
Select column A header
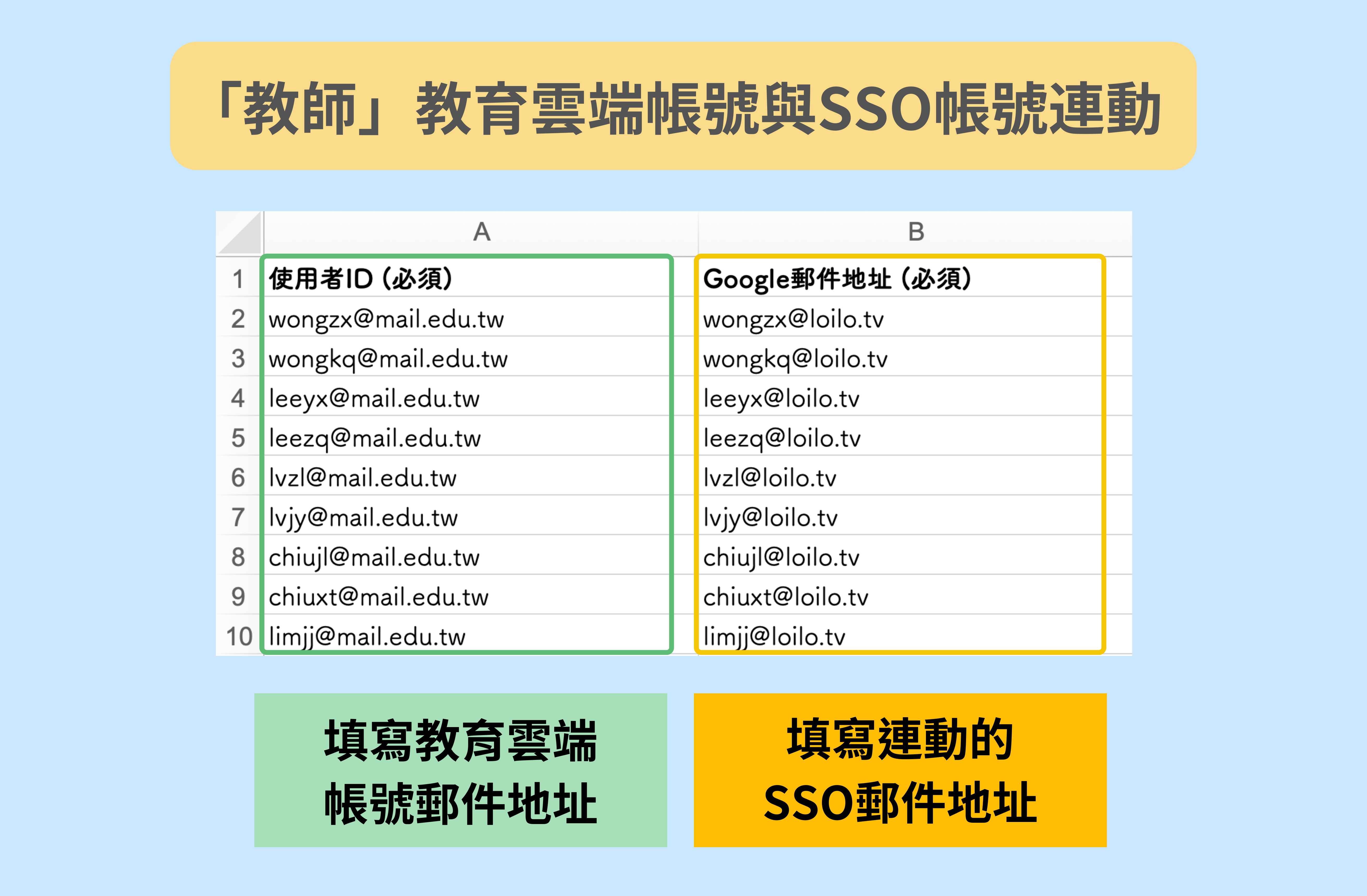tap(481, 232)
